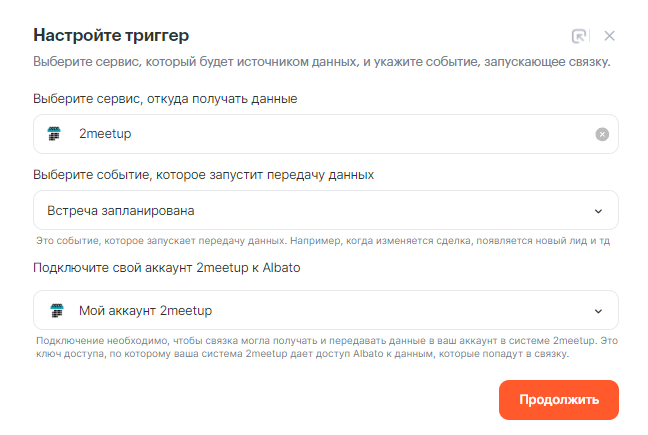Click the 2meetup logo in the account dropdown
This screenshot has width=648, height=435.
(56, 310)
